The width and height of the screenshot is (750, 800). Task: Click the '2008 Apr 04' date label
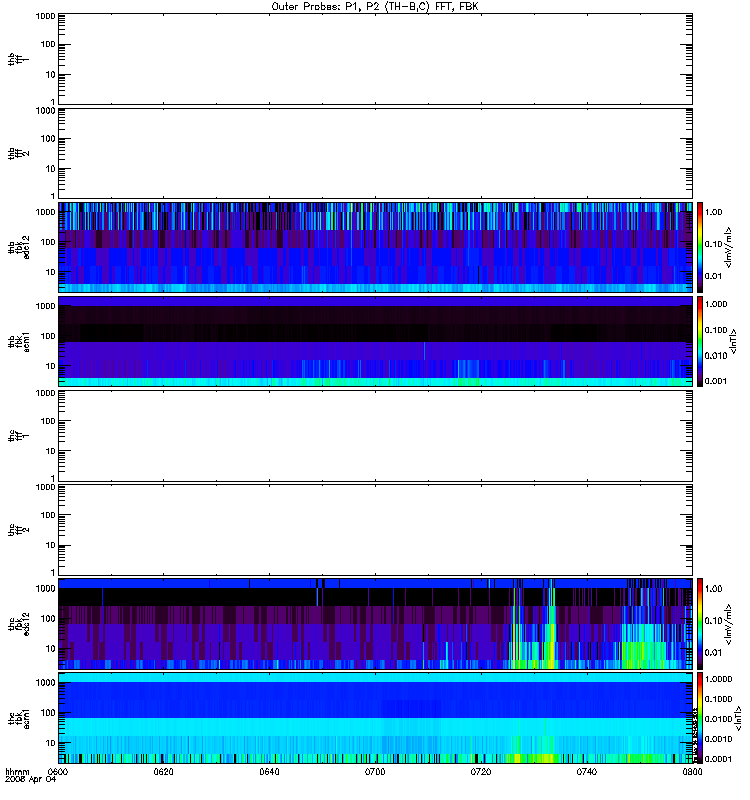pos(31,780)
